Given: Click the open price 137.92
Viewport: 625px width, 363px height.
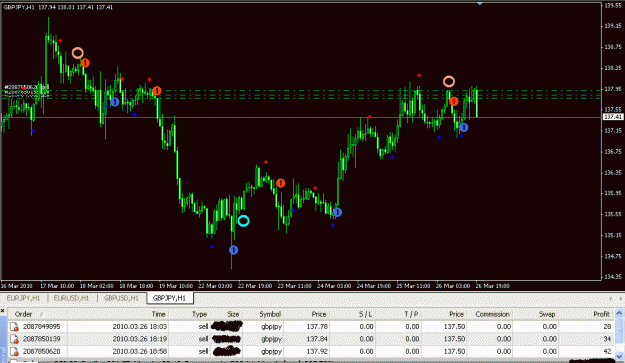Looking at the screenshot, I should [x=317, y=351].
